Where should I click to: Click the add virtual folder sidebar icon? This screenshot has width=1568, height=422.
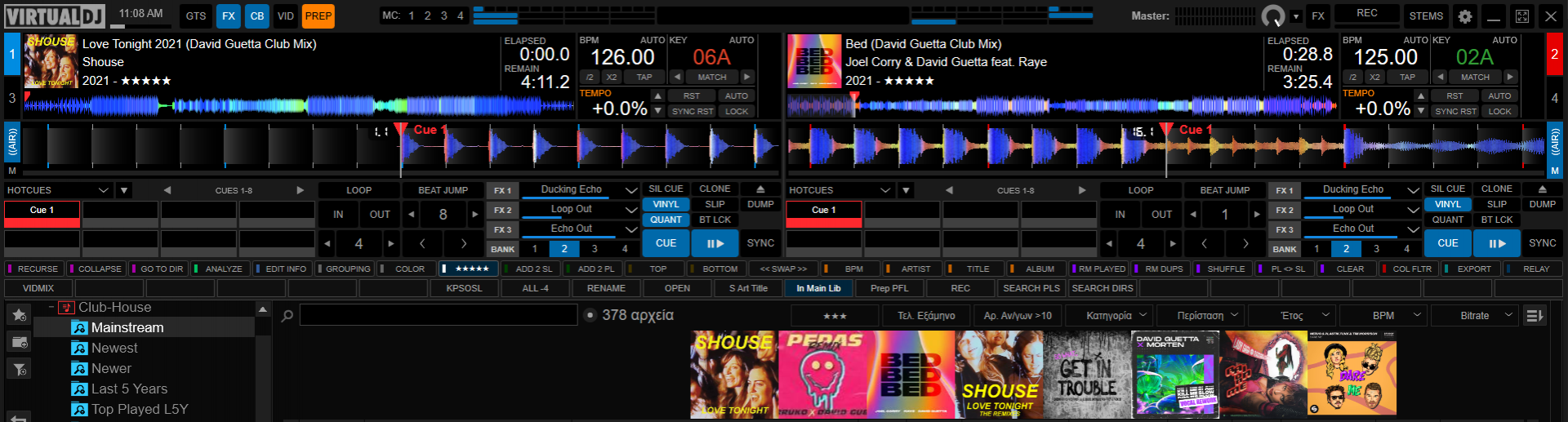pos(19,342)
